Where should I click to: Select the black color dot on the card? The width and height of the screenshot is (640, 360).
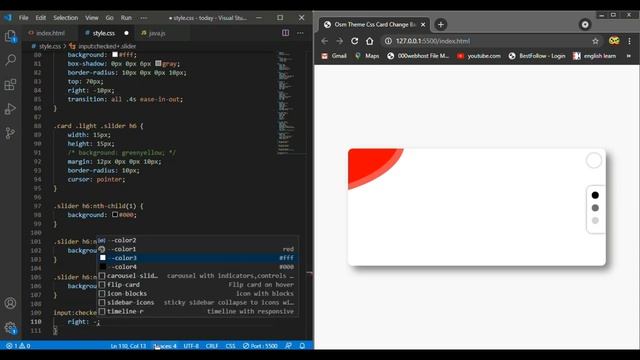(595, 195)
